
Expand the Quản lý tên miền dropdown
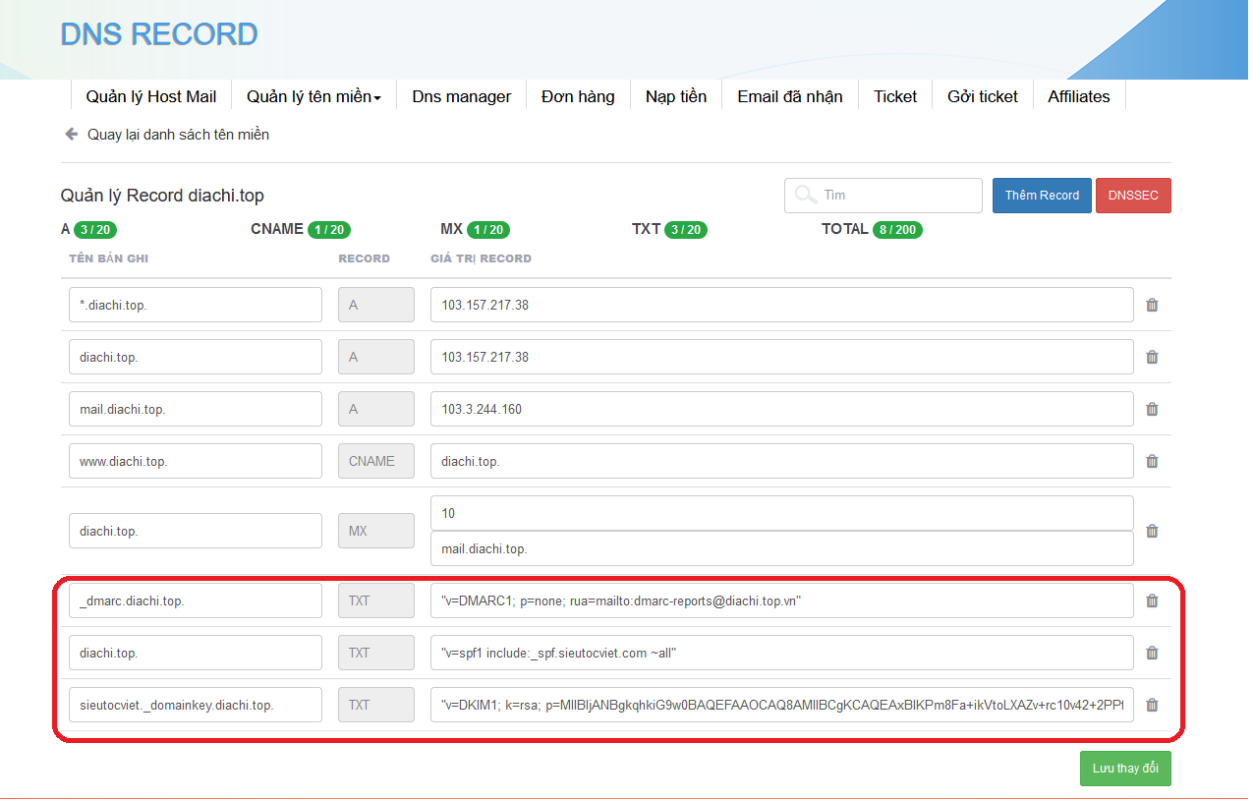pos(314,97)
